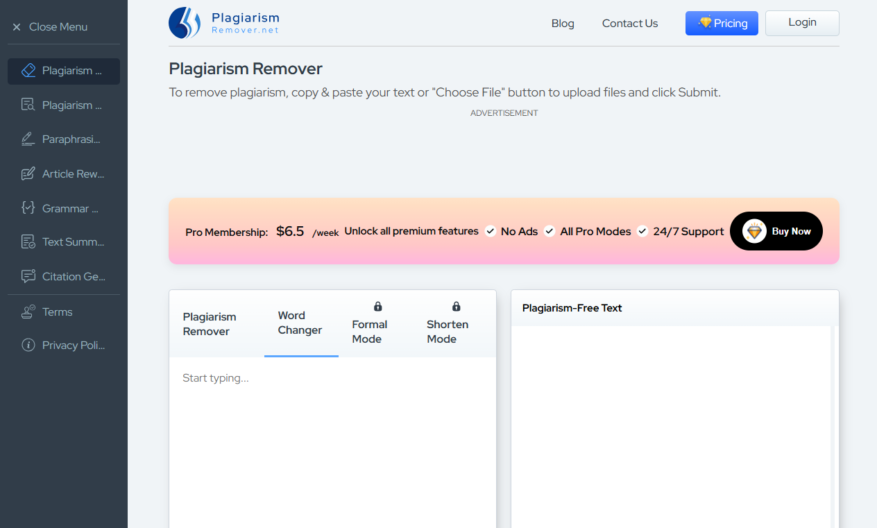Screen dimensions: 877x528
Task: Click the Privacy Poli... sidebar label
Action: coord(73,346)
